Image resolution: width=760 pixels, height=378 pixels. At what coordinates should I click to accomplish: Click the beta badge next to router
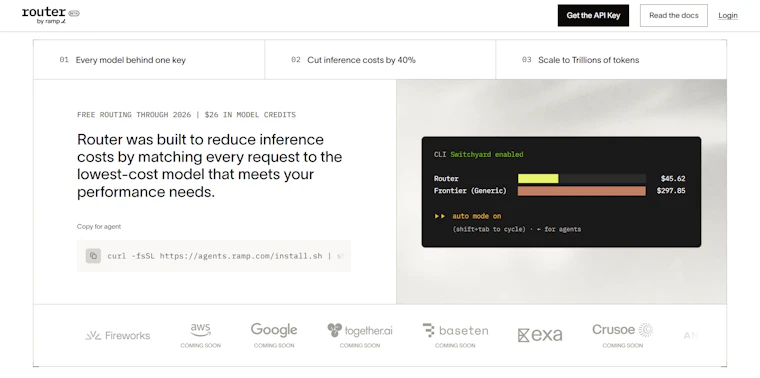pos(74,13)
